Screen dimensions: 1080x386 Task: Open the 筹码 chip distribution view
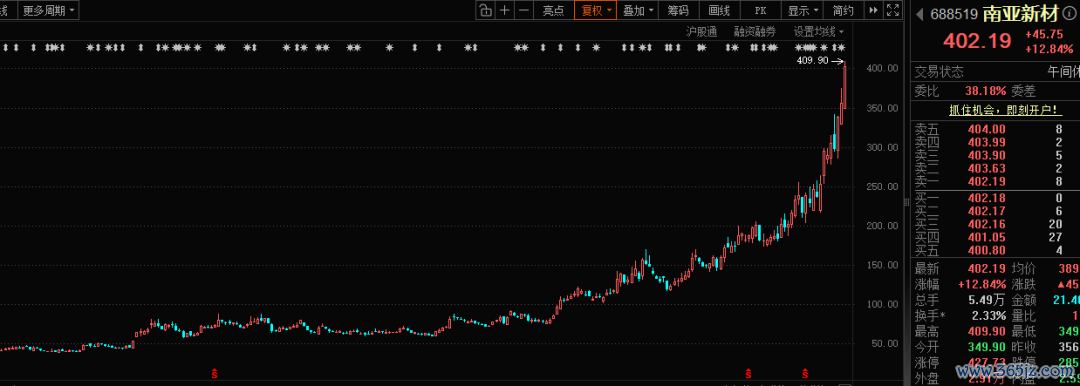678,10
